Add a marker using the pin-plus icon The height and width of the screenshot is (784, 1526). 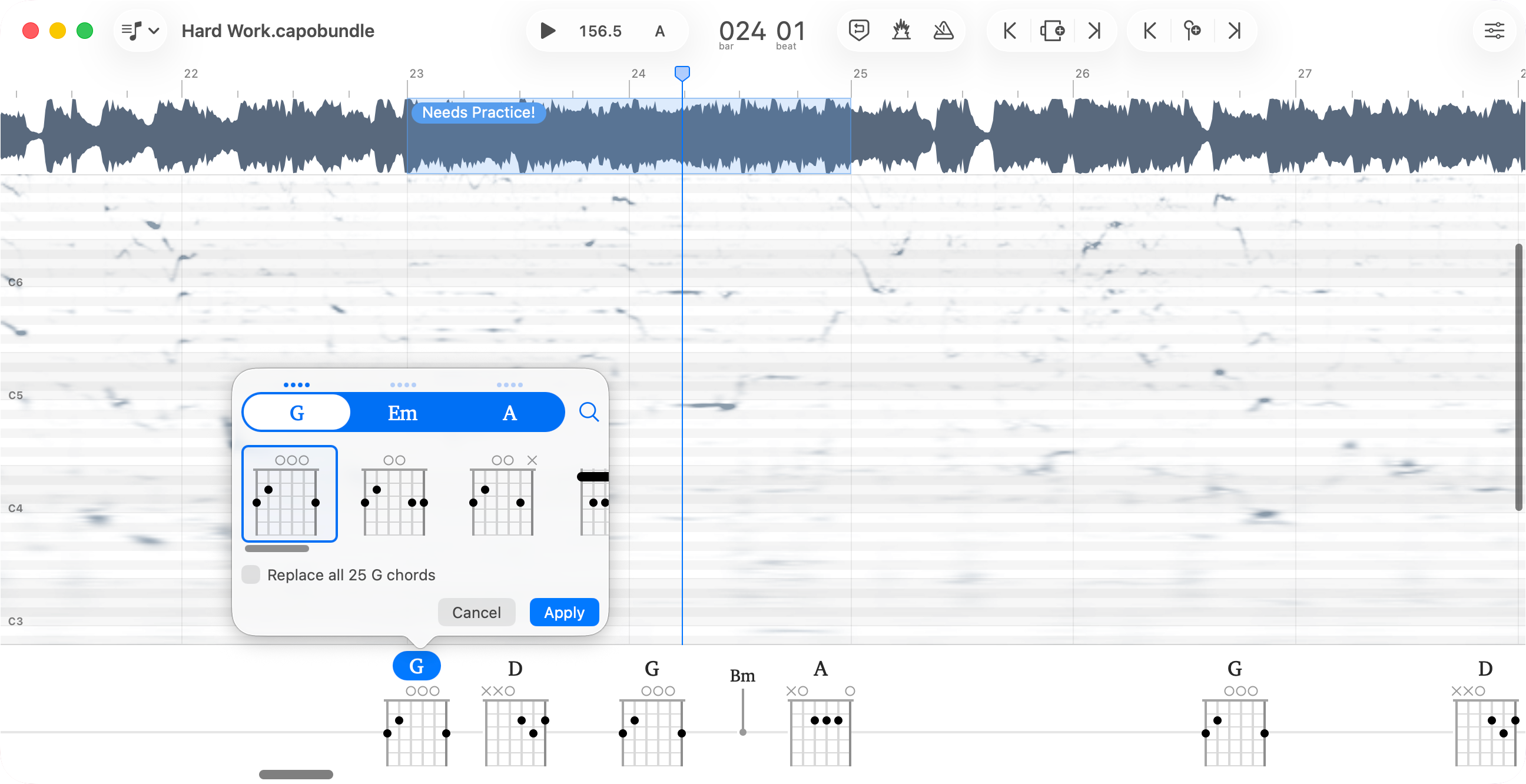tap(1192, 30)
